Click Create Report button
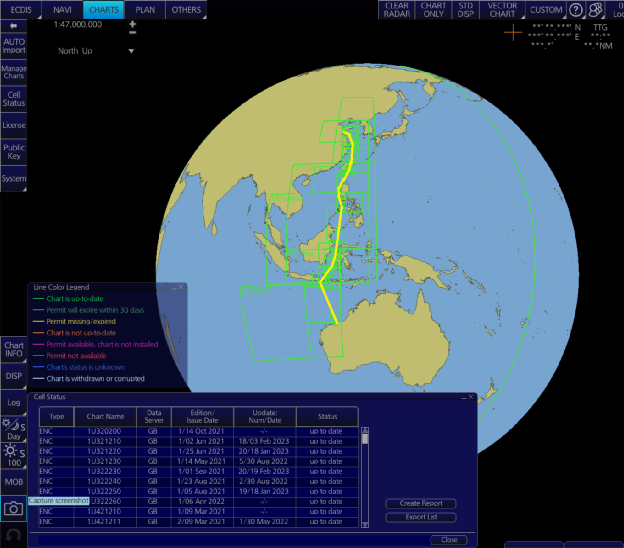Screen dimensions: 624x548 pos(421,503)
